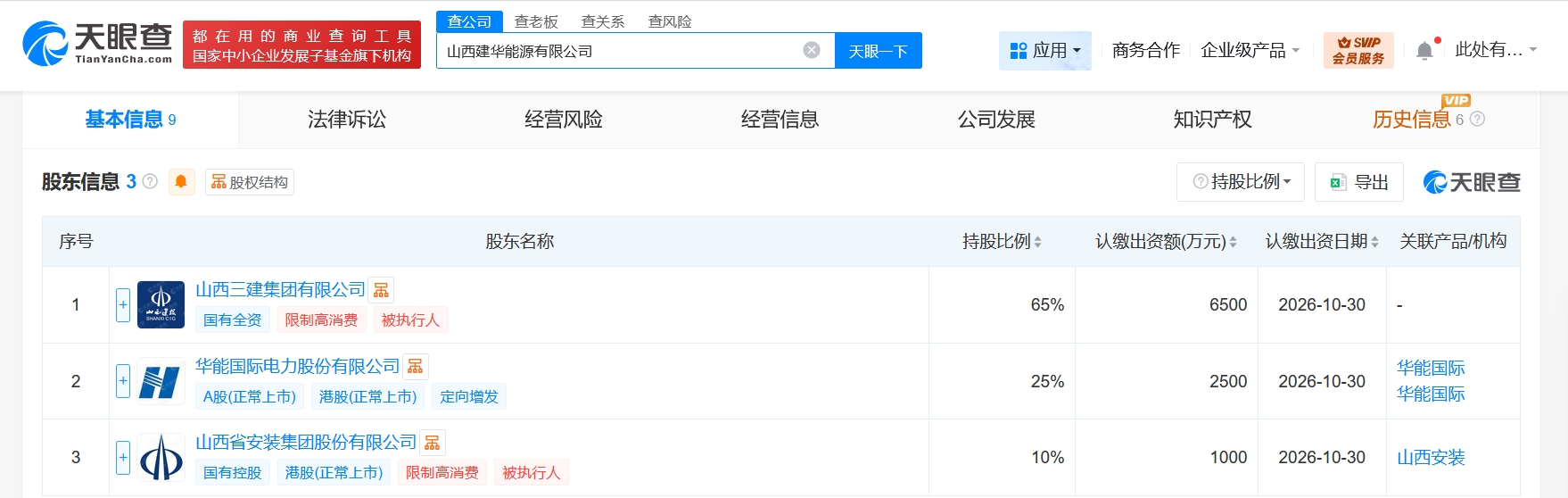Sort by 持股比例 column header
The width and height of the screenshot is (1568, 498).
coord(1002,242)
